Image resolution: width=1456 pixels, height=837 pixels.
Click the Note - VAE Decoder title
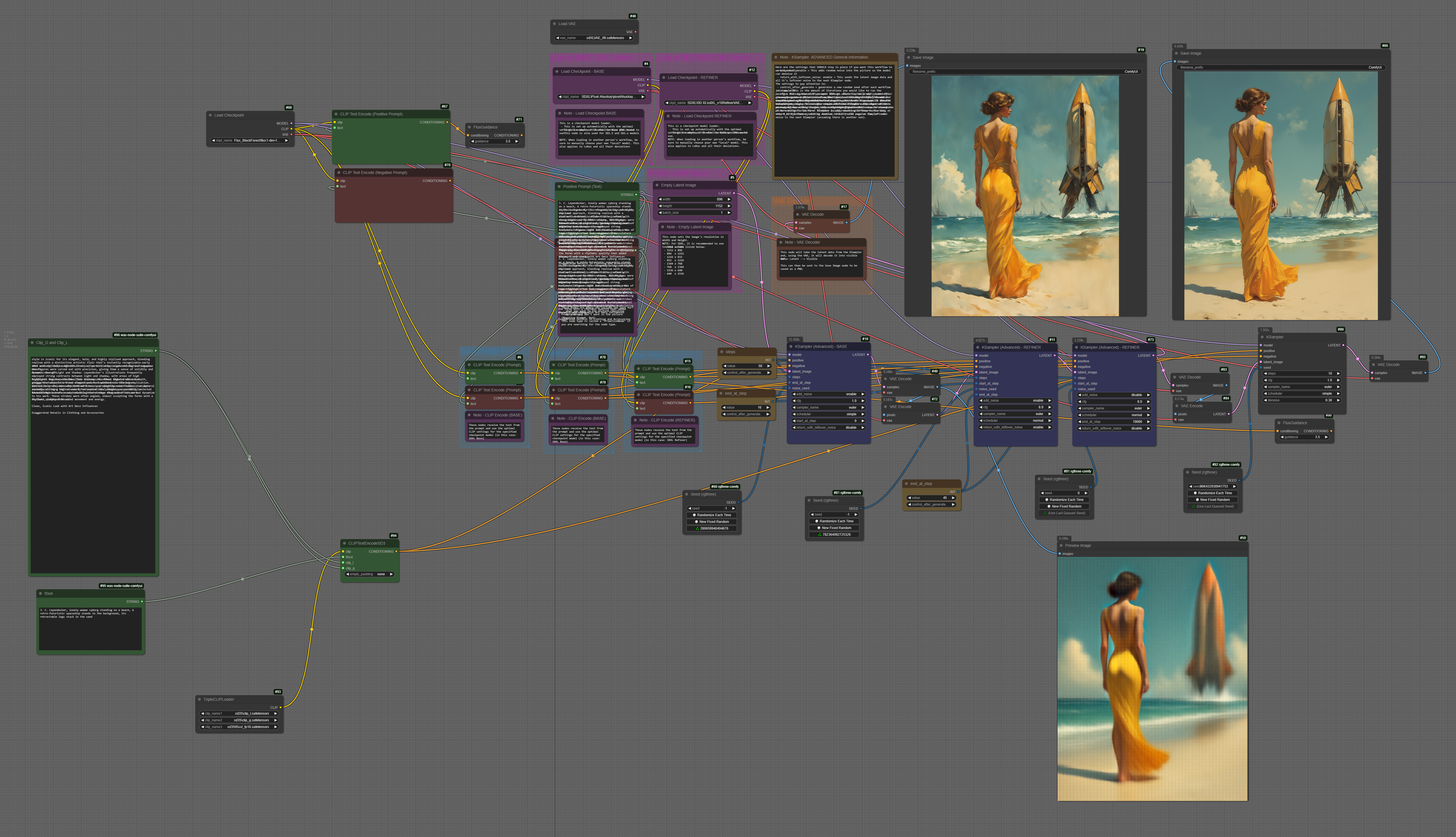point(802,242)
